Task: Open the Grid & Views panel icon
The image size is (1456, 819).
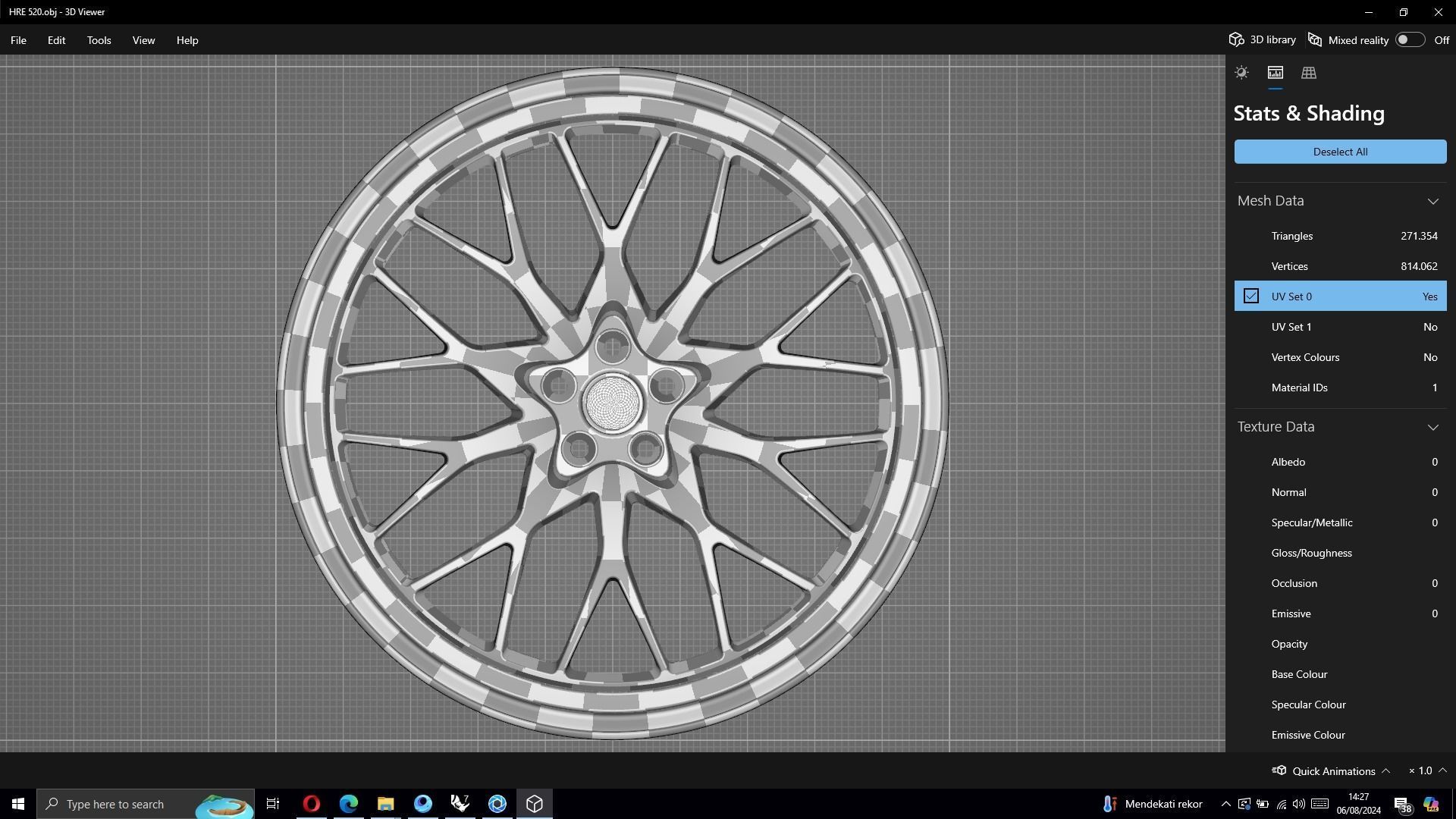Action: click(1308, 73)
